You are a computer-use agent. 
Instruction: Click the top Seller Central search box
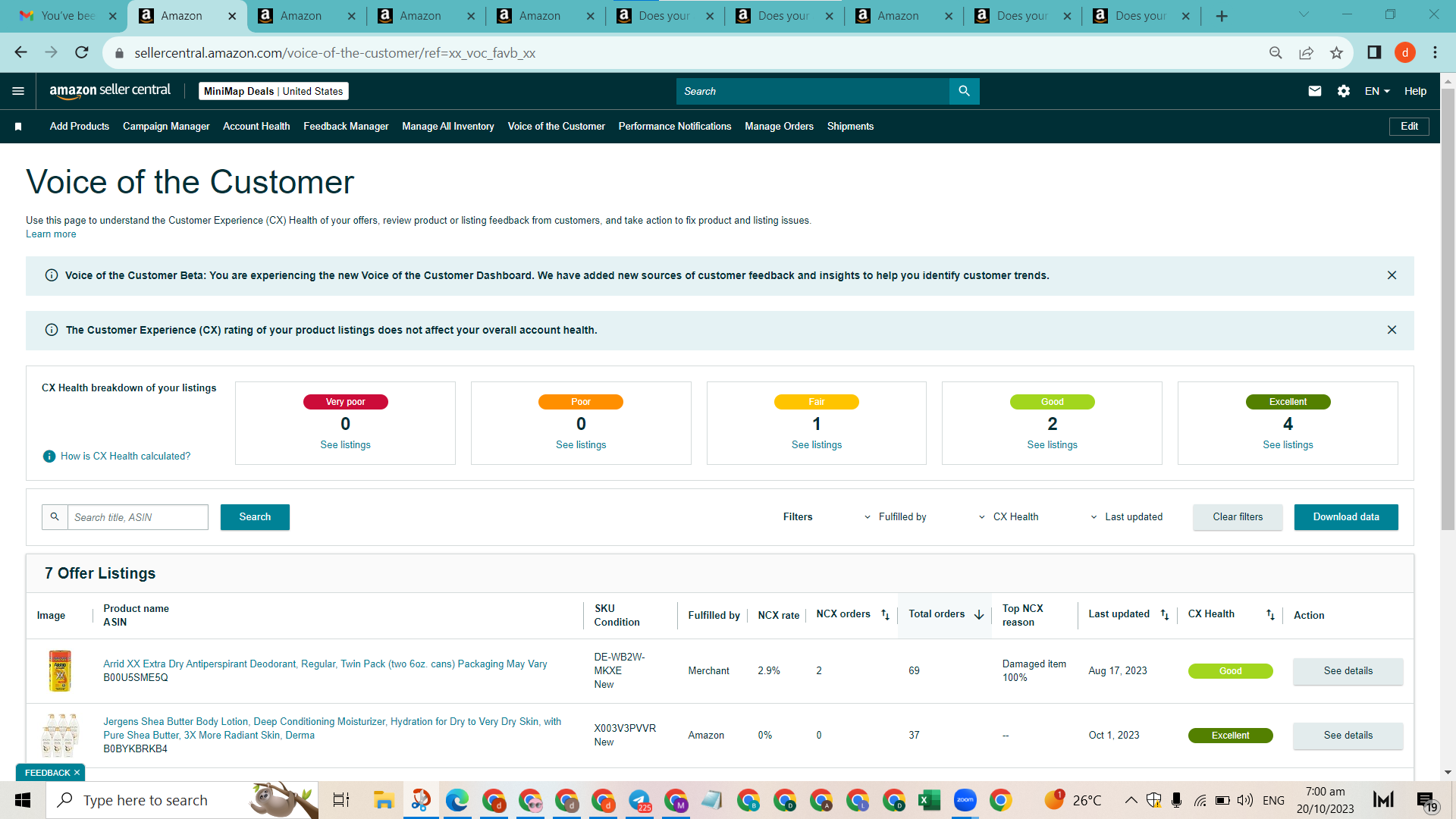(x=812, y=91)
